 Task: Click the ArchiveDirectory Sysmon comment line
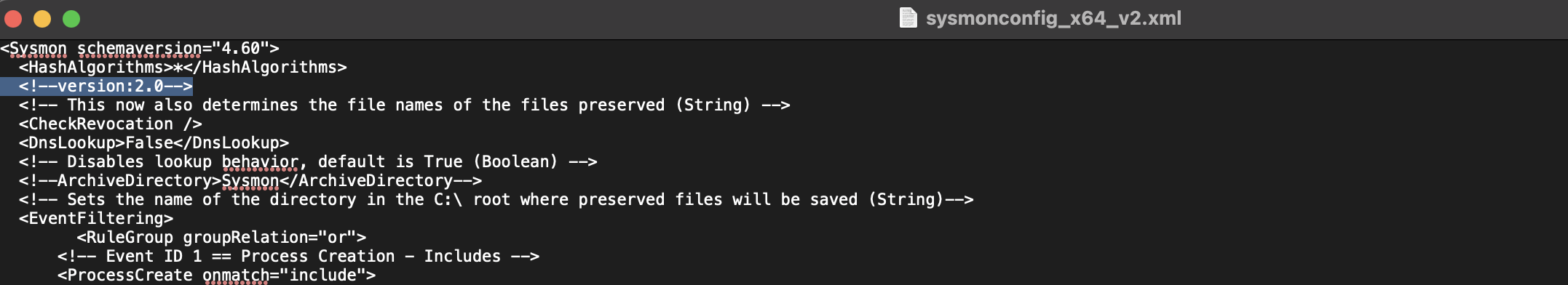click(x=250, y=181)
